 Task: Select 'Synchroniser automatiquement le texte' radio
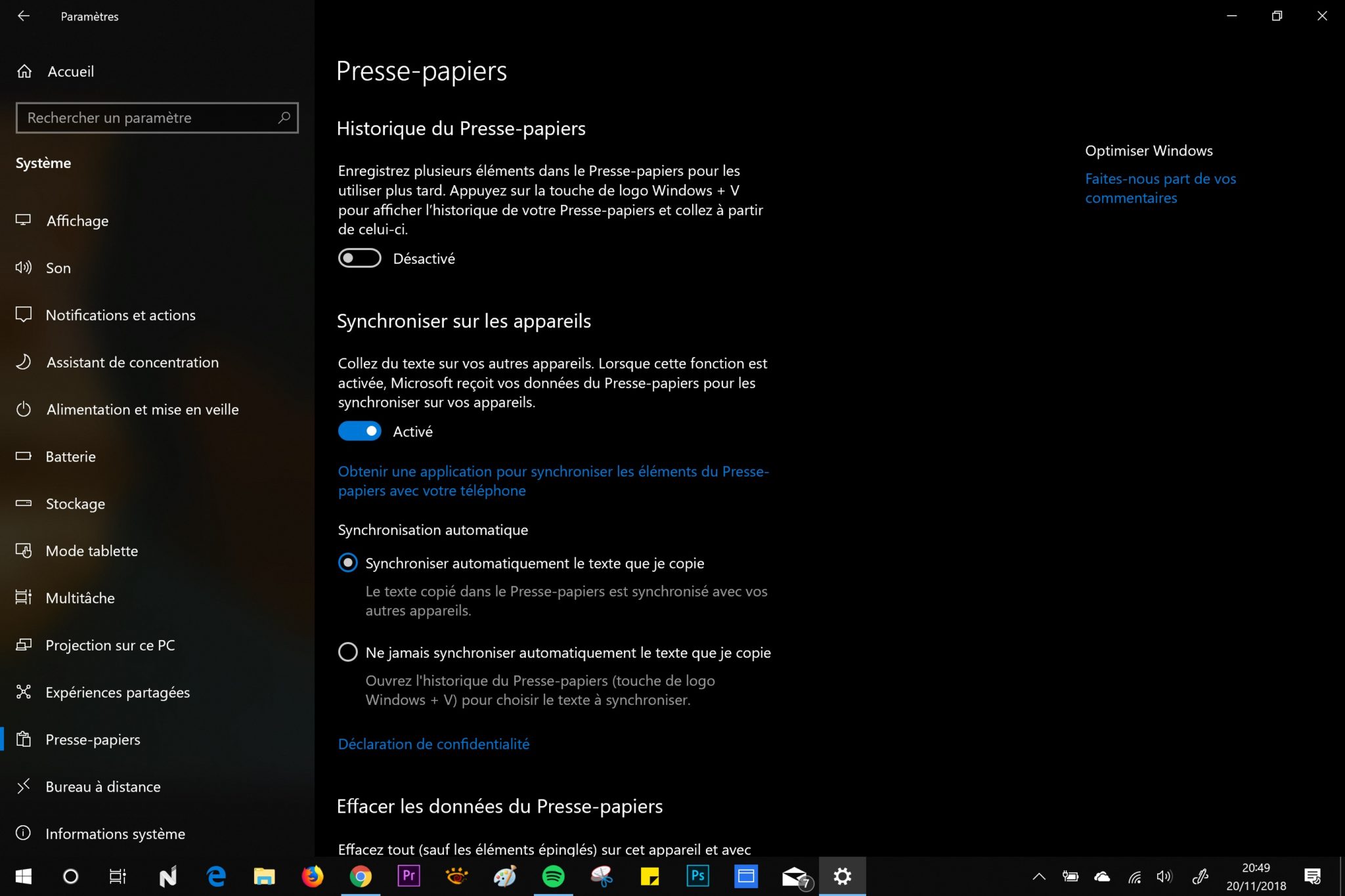[x=347, y=563]
